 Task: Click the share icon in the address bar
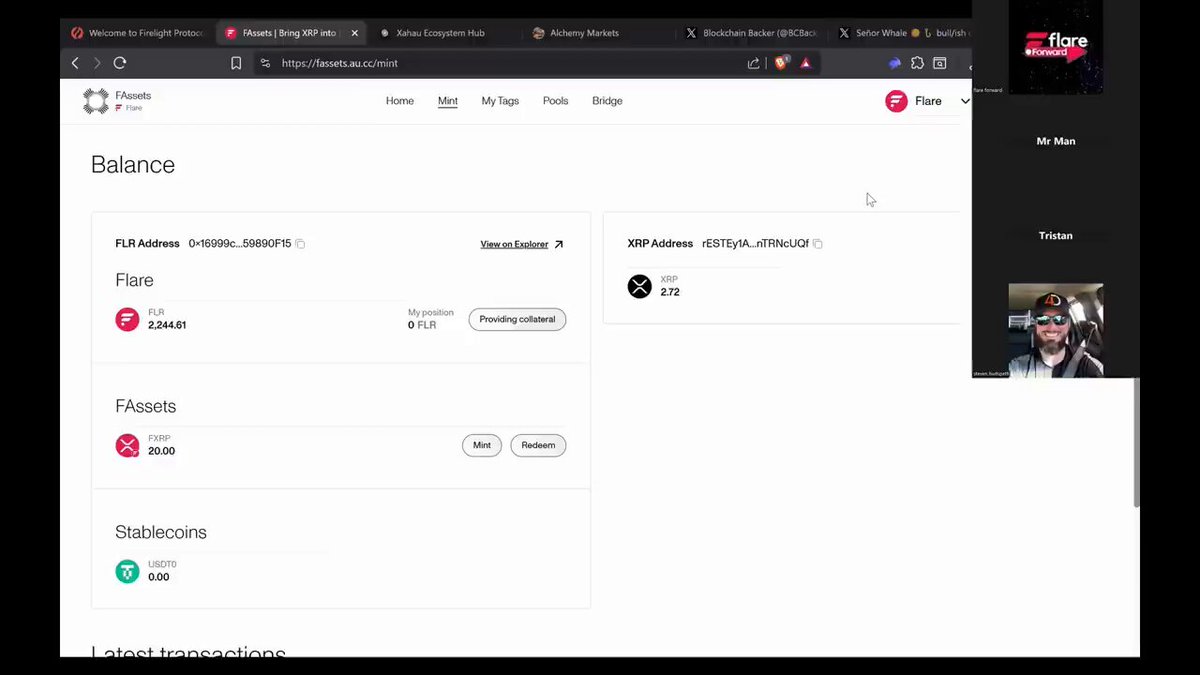click(x=753, y=63)
